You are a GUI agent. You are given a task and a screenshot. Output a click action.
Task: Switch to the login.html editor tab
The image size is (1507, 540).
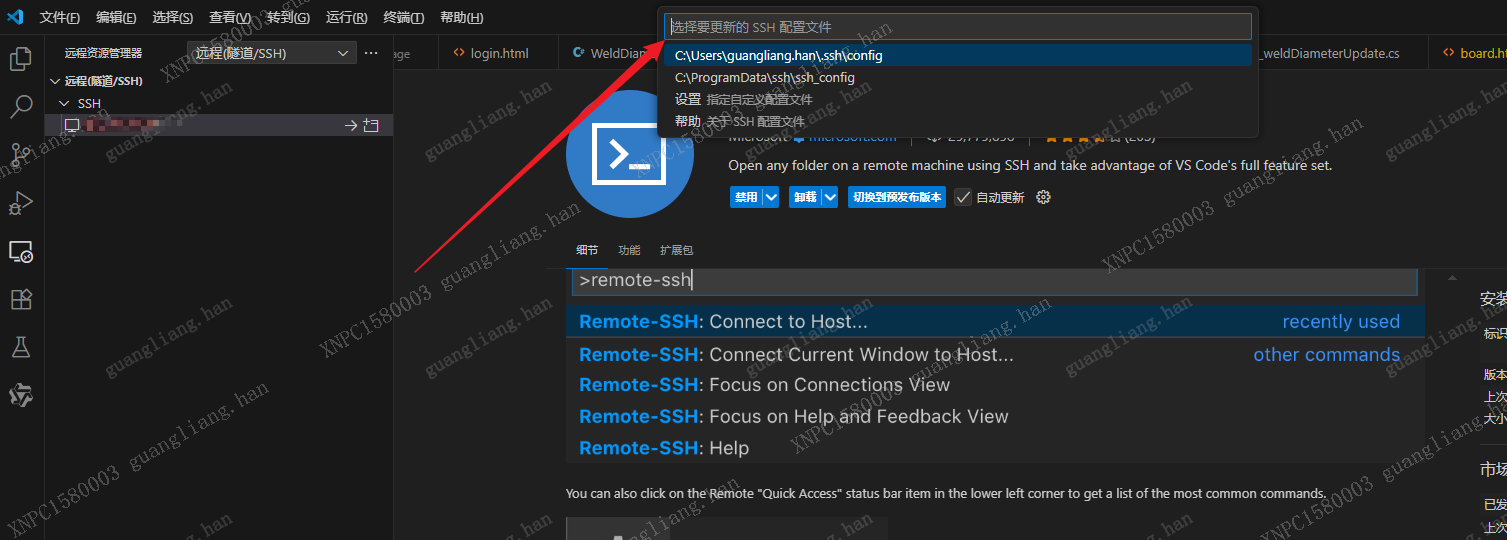pyautogui.click(x=498, y=53)
